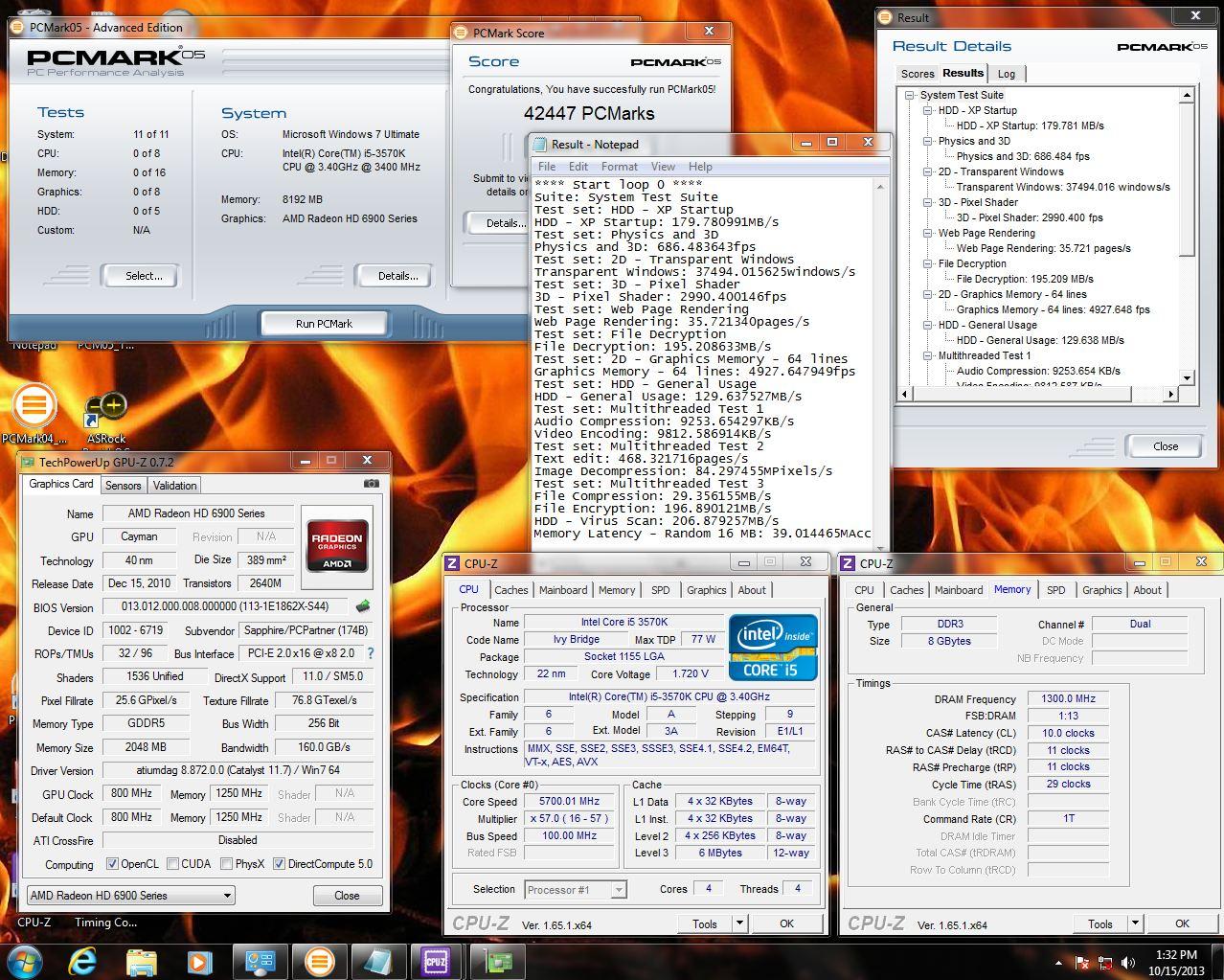Viewport: 1224px width, 980px height.
Task: Open the Notepad File menu
Action: point(547,167)
